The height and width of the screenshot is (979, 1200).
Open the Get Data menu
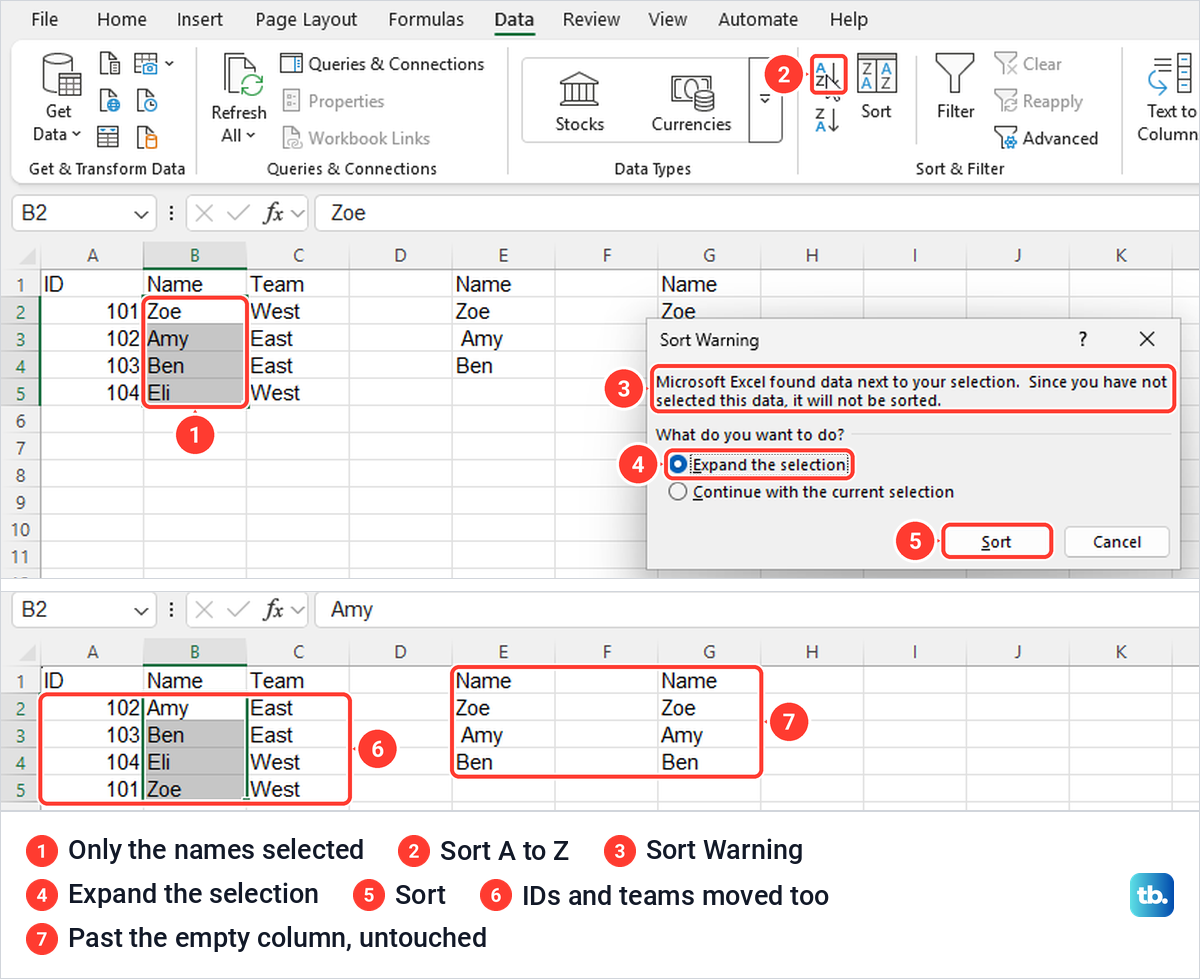tap(59, 98)
